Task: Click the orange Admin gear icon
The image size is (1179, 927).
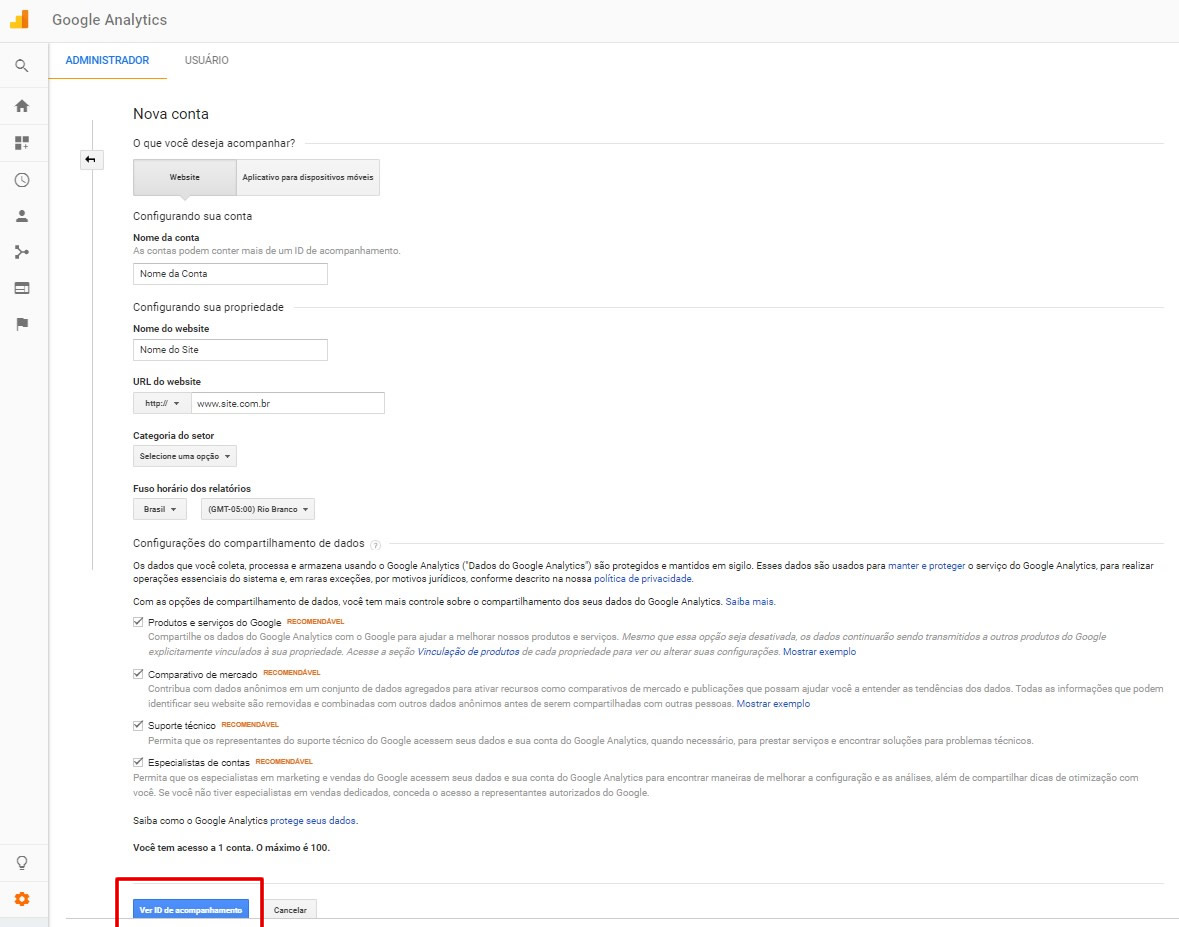Action: (x=21, y=899)
